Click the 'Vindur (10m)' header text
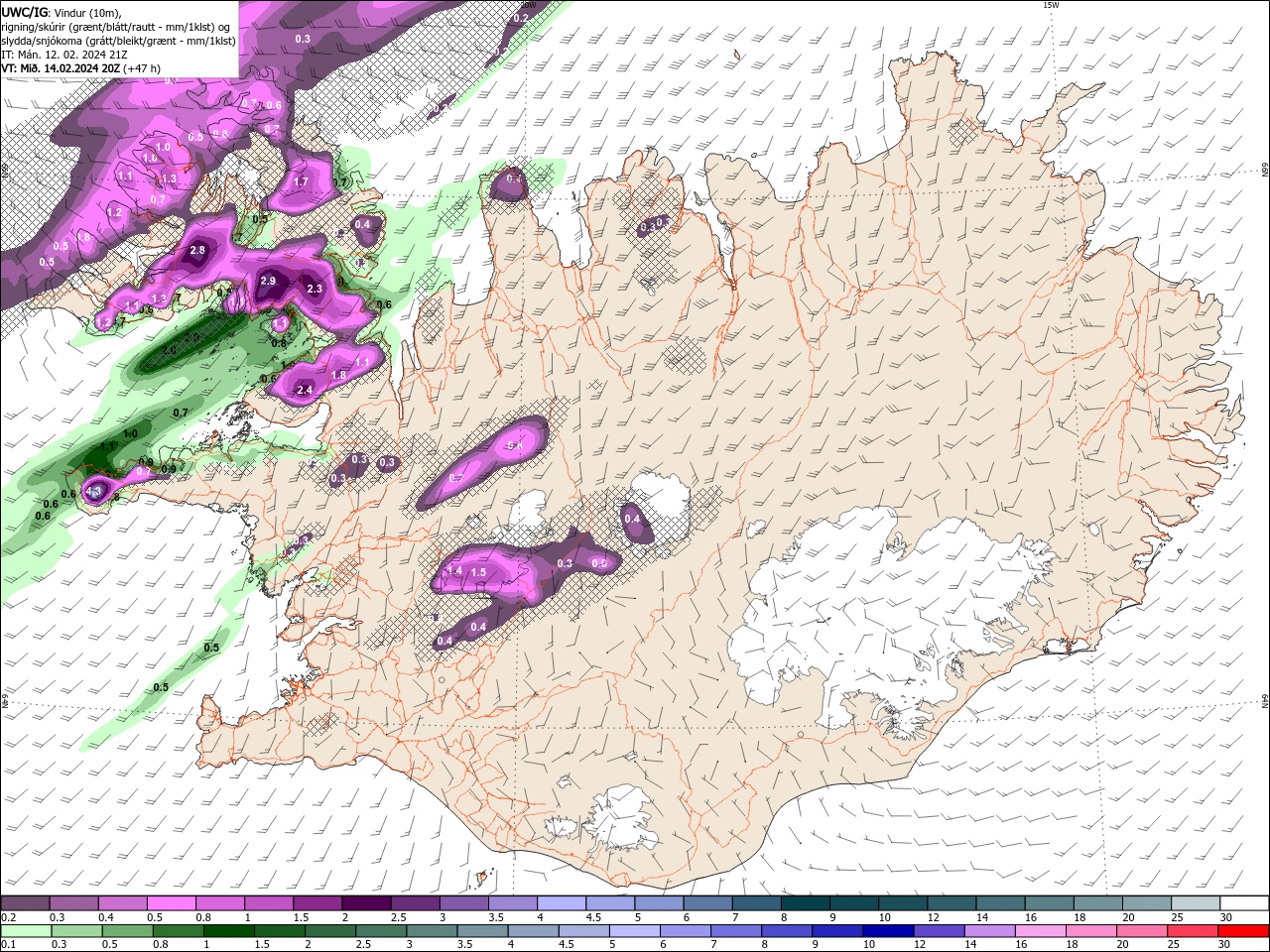 click(x=86, y=12)
